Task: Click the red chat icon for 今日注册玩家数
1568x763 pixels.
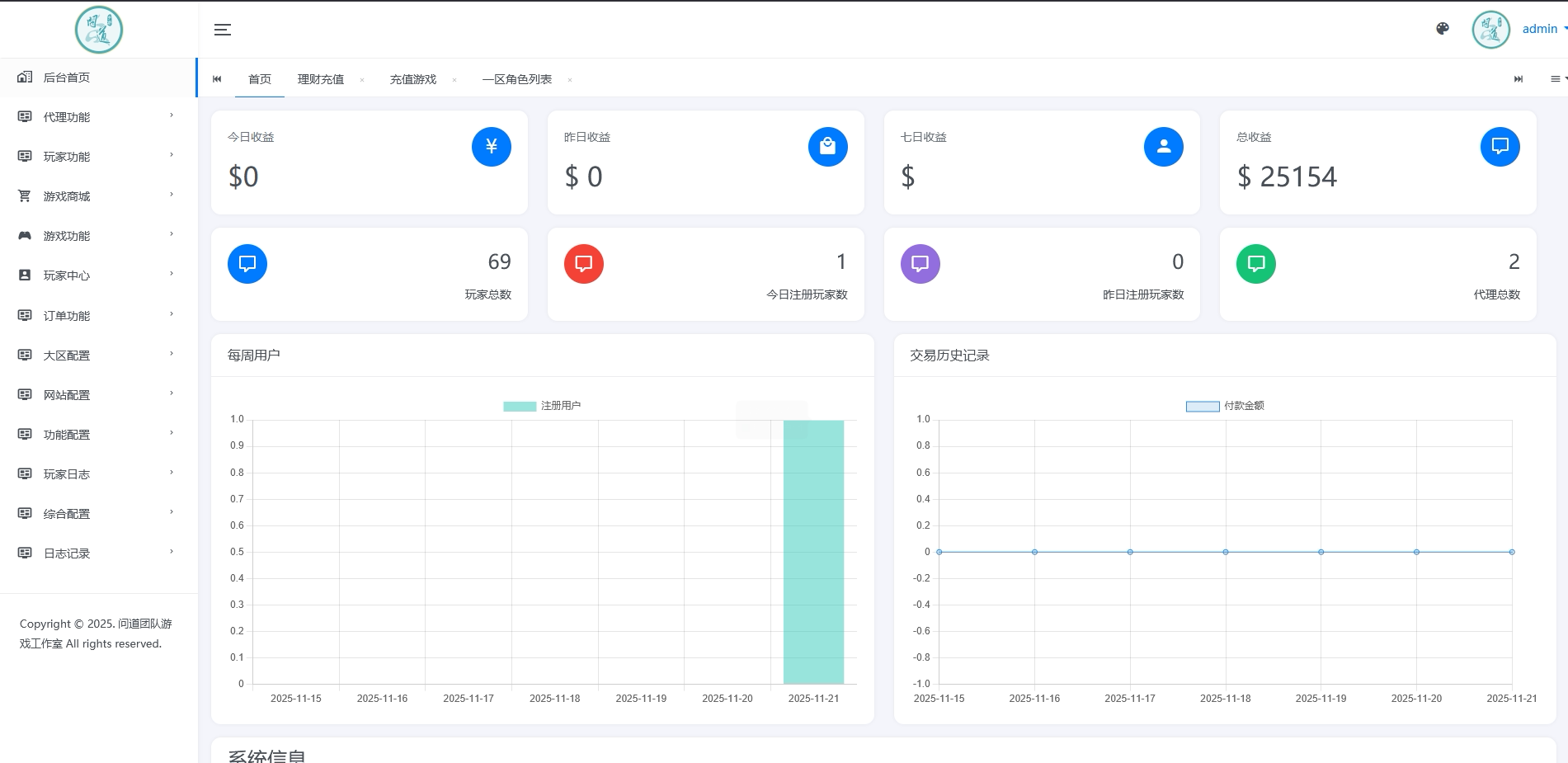Action: (584, 264)
